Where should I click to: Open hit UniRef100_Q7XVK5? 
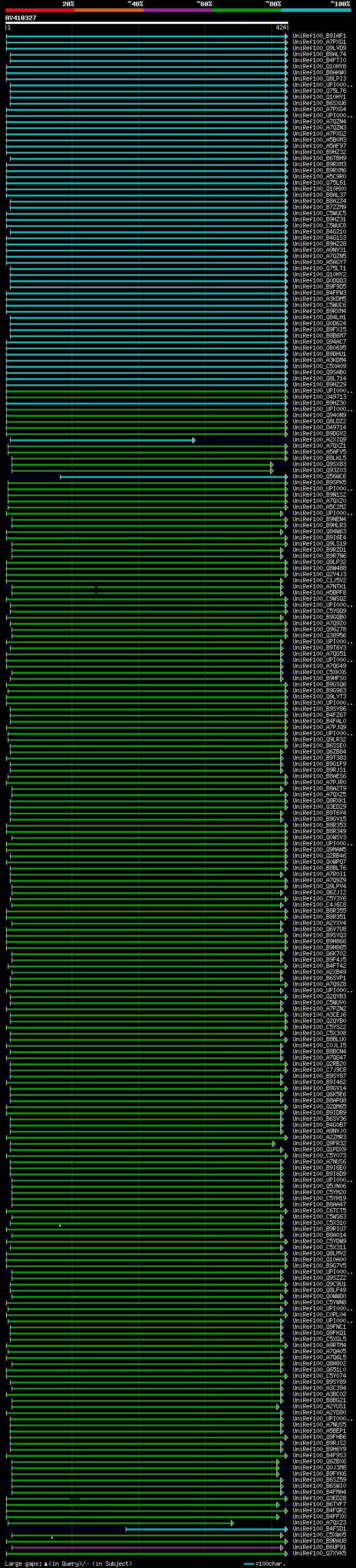[x=319, y=1554]
